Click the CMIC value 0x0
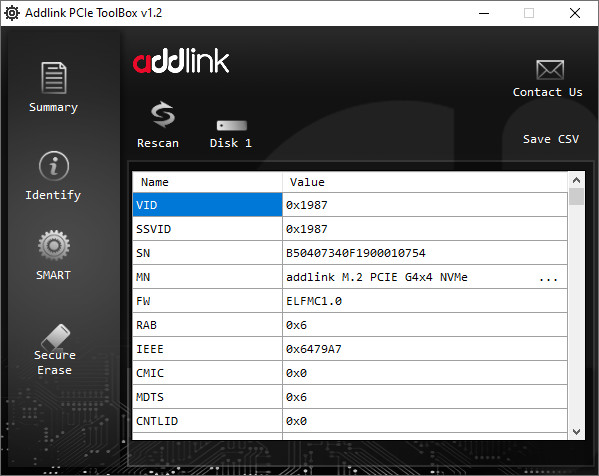The height and width of the screenshot is (476, 599). pos(296,373)
